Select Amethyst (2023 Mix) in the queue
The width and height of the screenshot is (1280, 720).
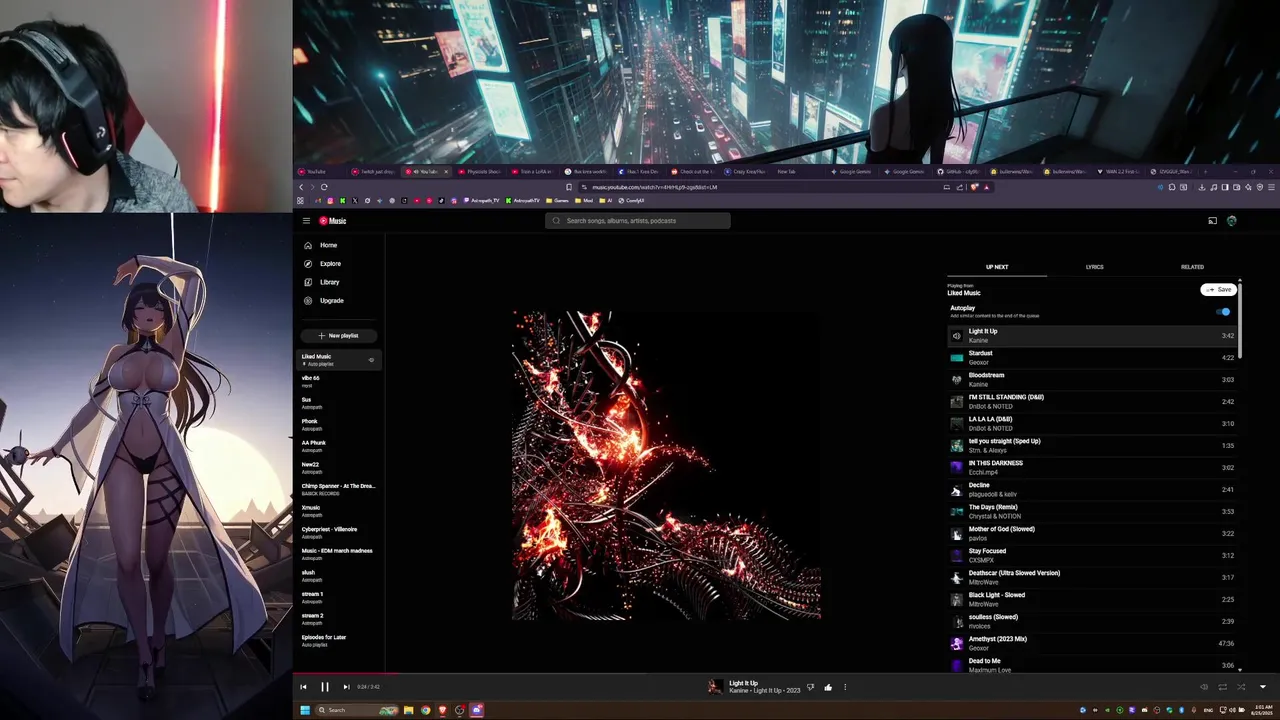pyautogui.click(x=1093, y=644)
